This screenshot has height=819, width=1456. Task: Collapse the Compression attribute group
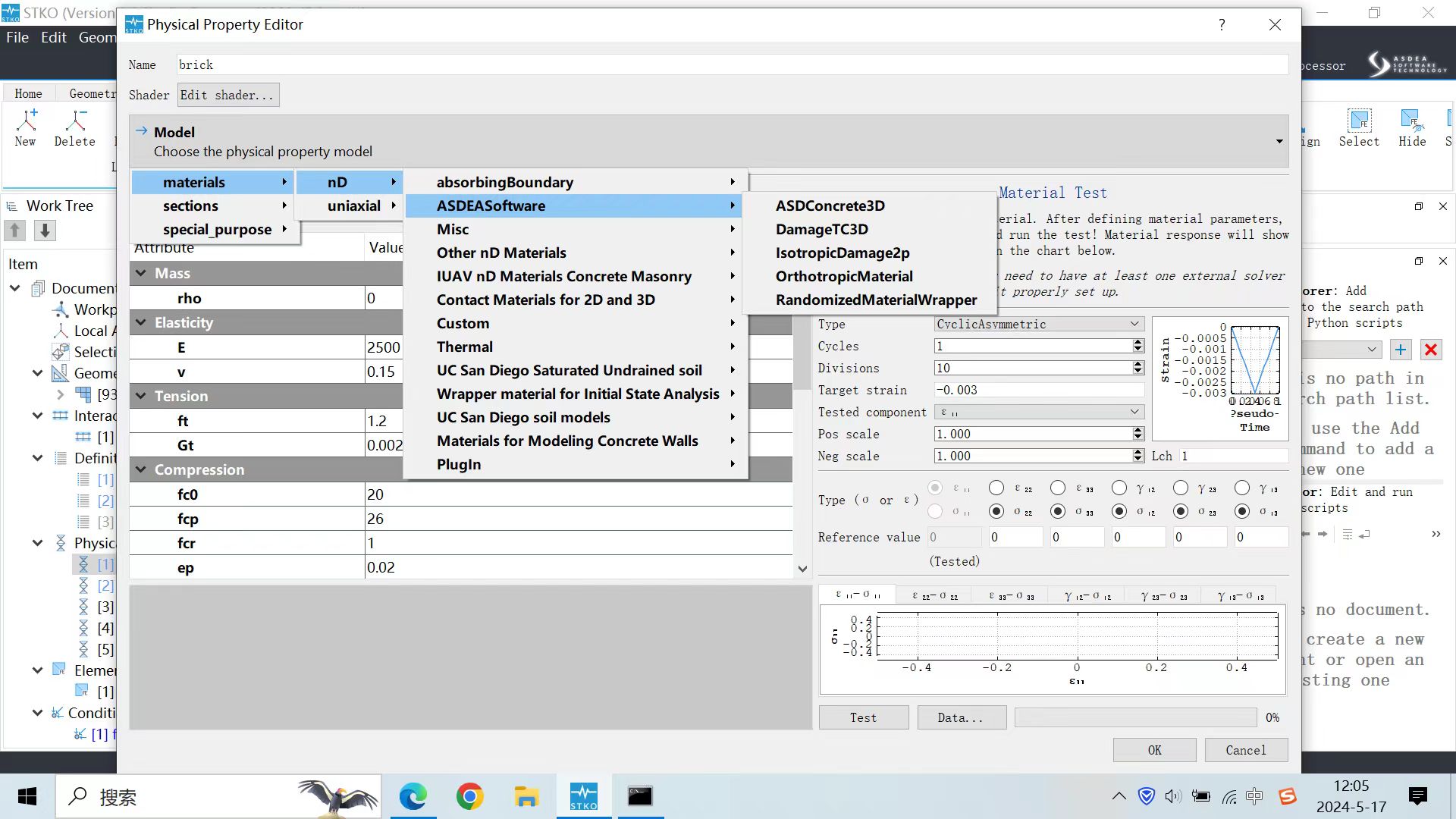141,469
